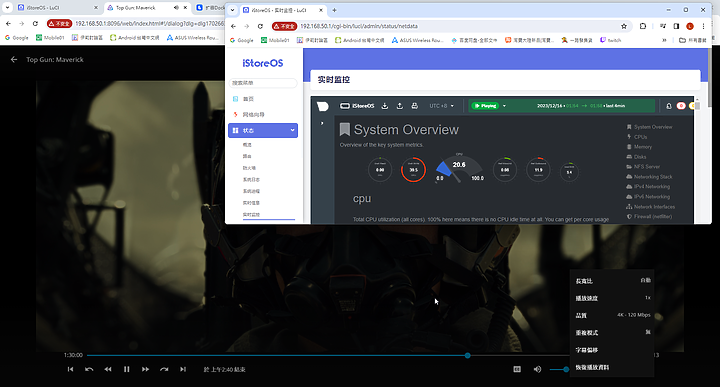
Task: Open the playback info entry at menu bottom
Action: 612,367
